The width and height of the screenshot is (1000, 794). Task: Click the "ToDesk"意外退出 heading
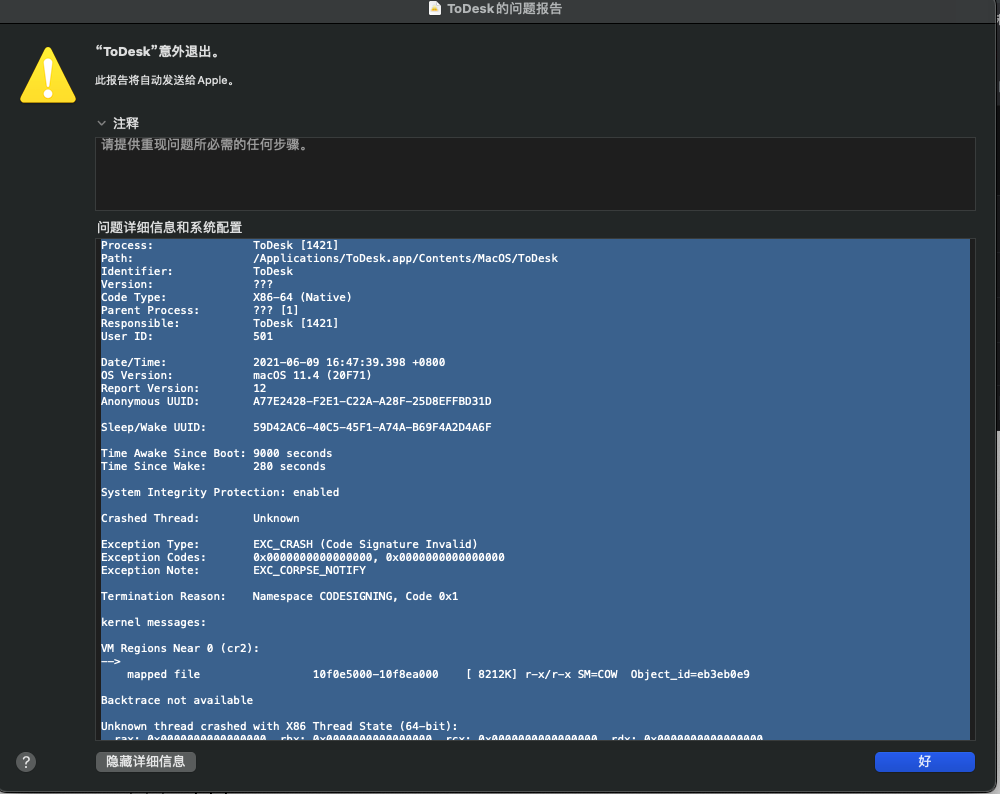click(x=157, y=52)
